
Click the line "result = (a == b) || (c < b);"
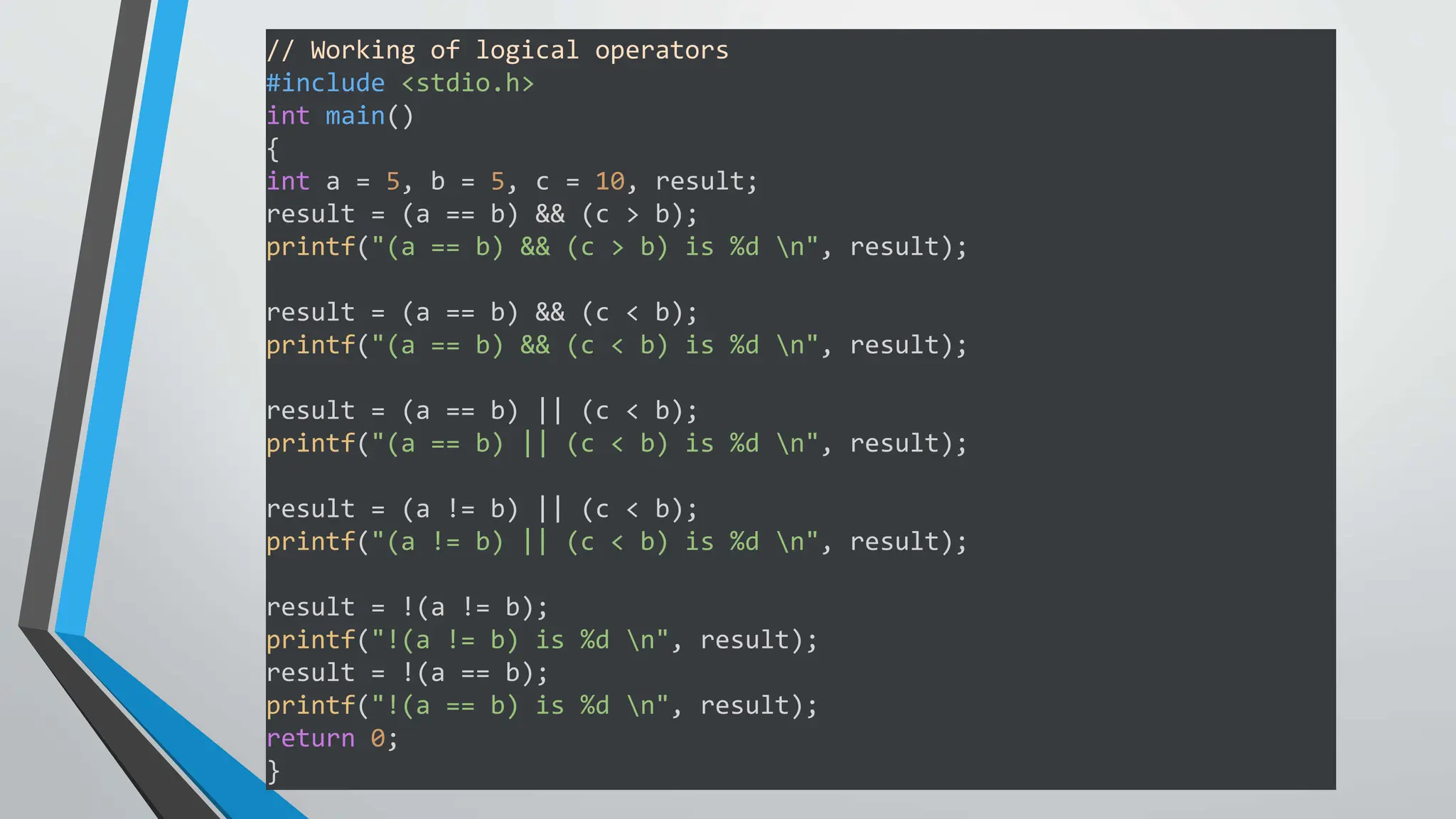point(483,410)
